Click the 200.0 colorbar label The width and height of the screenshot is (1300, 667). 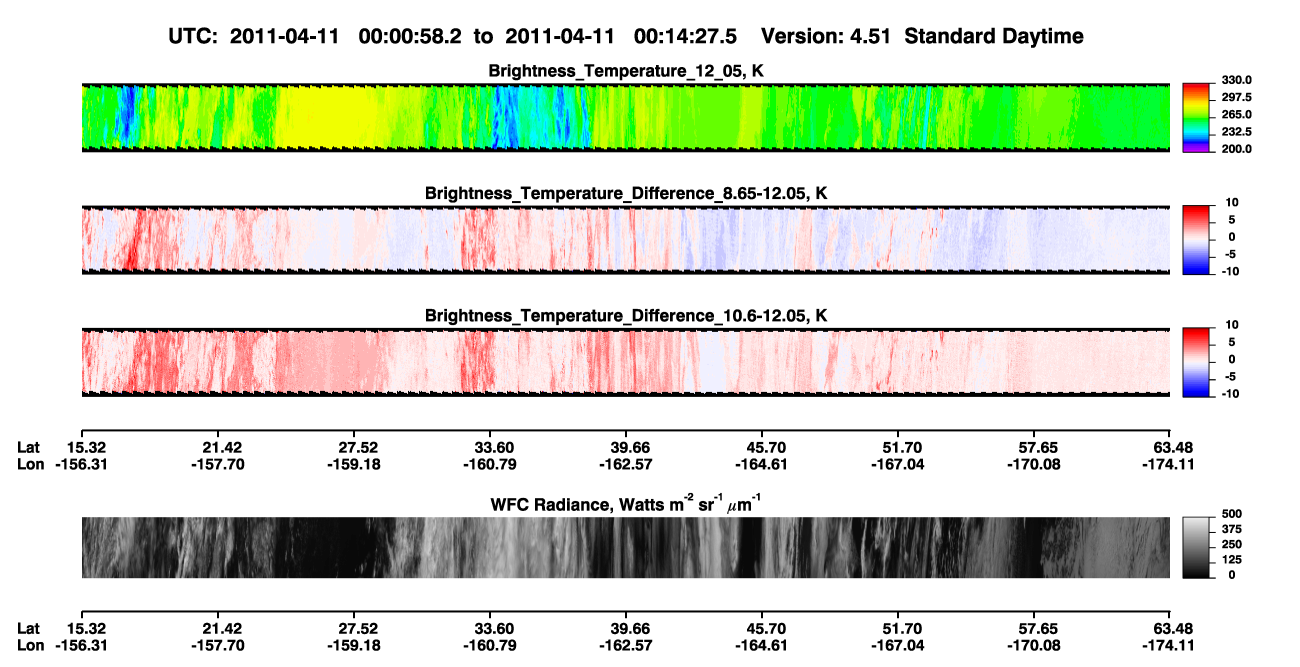[x=1236, y=148]
